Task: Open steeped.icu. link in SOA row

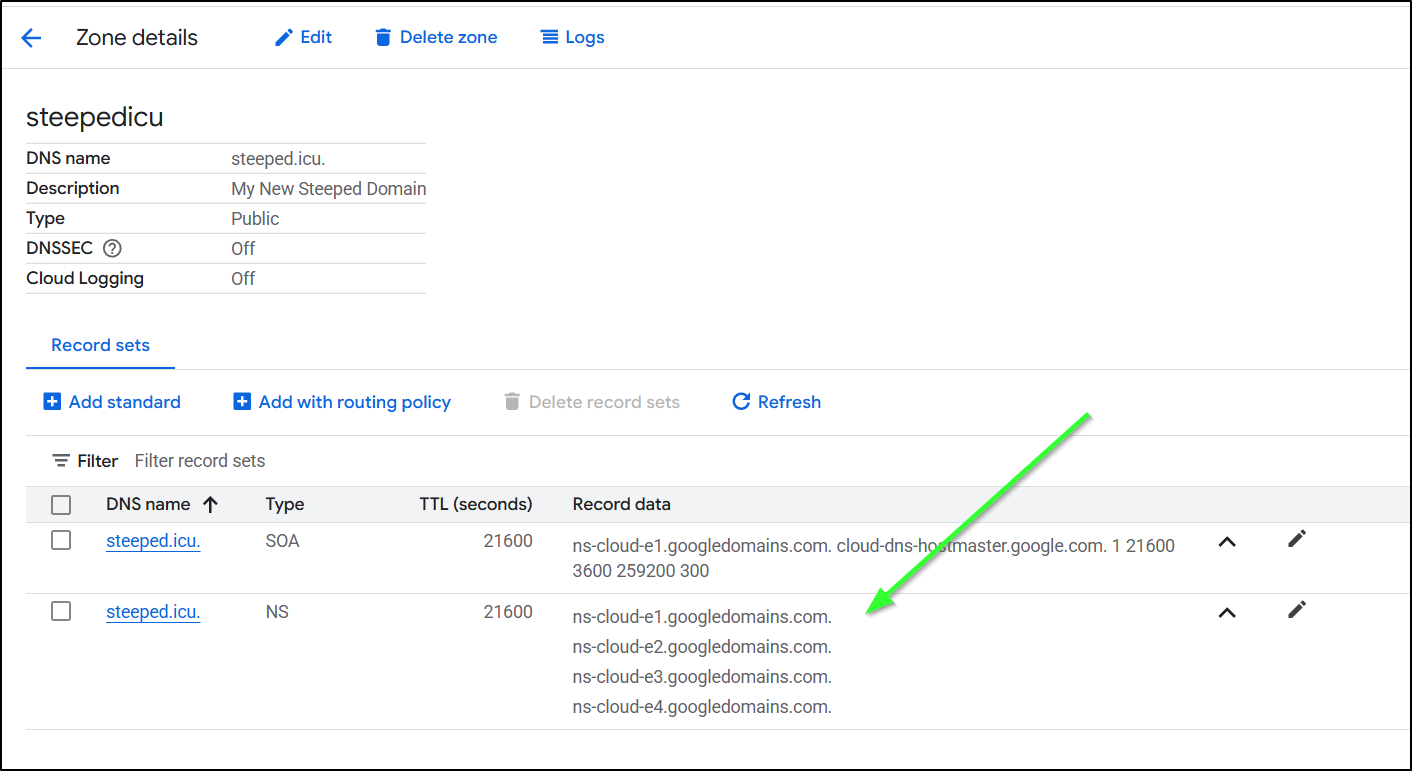Action: (153, 541)
